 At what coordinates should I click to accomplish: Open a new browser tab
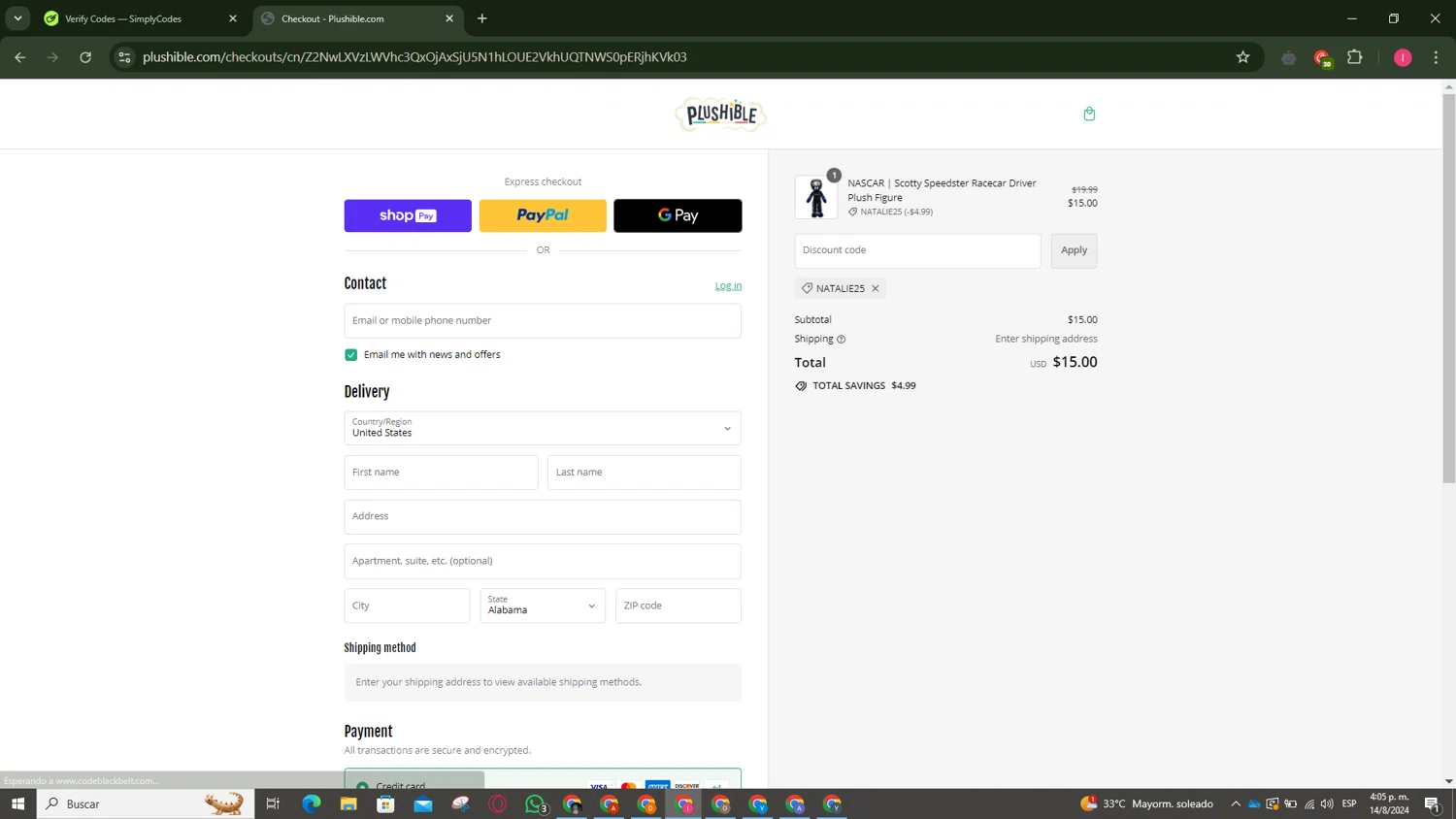tap(482, 18)
